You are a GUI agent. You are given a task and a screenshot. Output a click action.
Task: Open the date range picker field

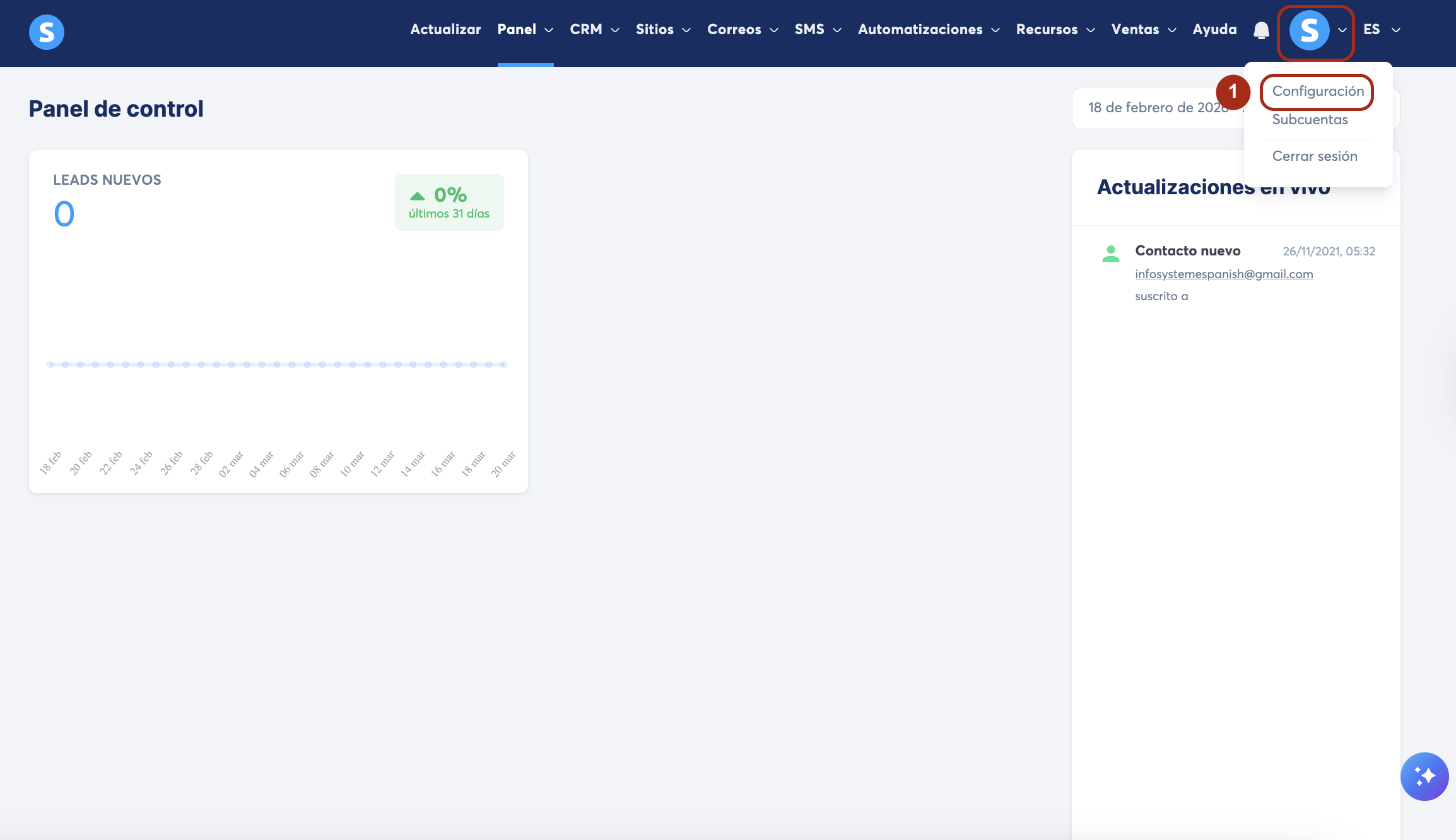coord(1158,108)
